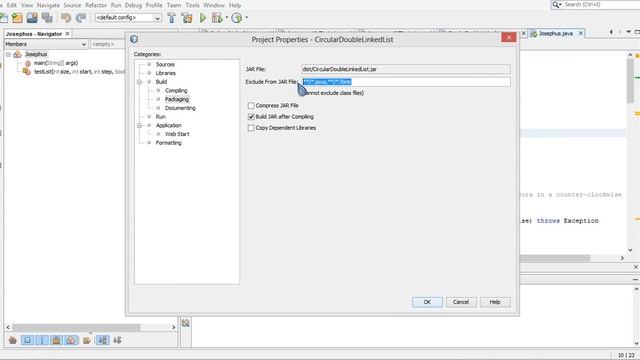The height and width of the screenshot is (360, 640).
Task: Enable Copy Dependent Libraries checkbox
Action: (x=251, y=128)
